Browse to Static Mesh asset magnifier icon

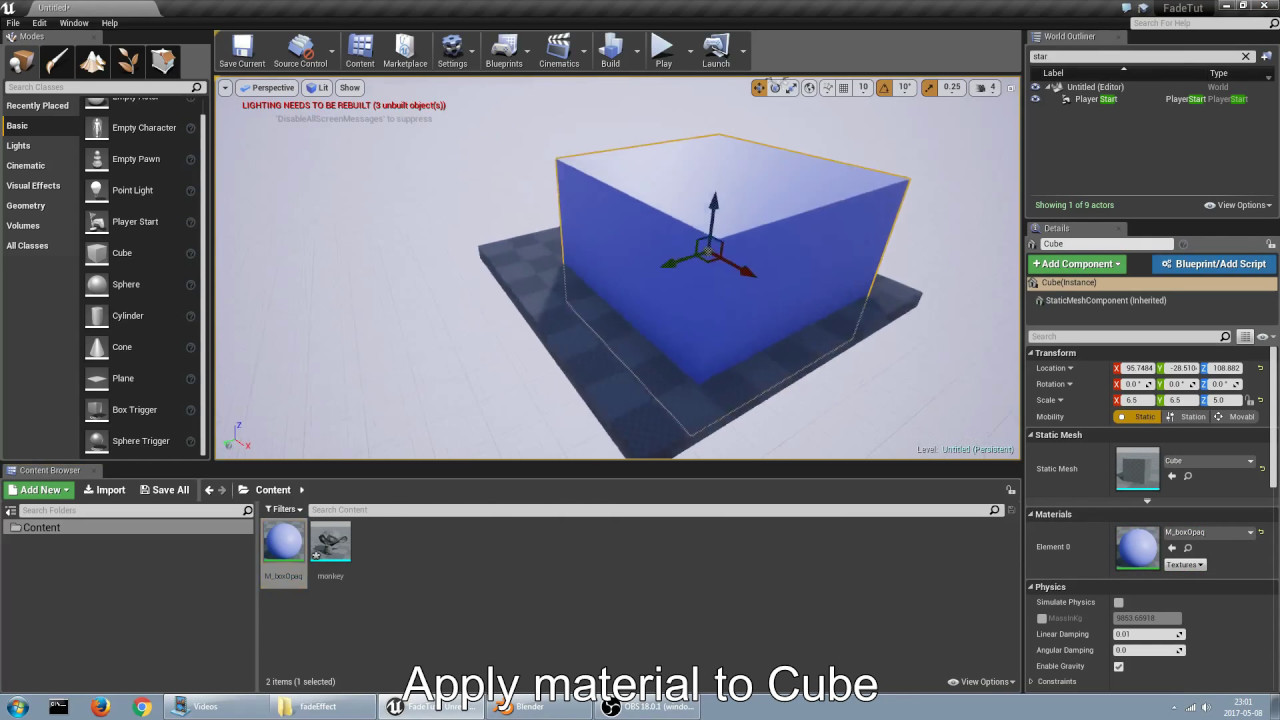(1187, 476)
